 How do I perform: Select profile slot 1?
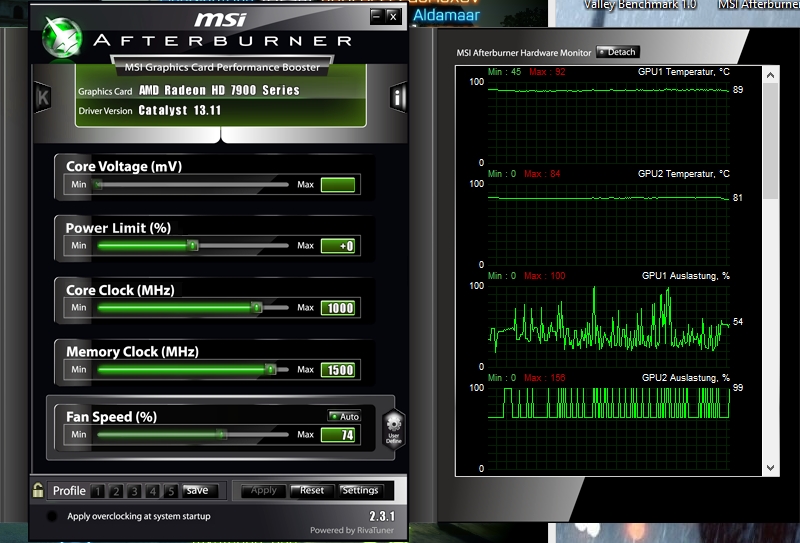(97, 491)
